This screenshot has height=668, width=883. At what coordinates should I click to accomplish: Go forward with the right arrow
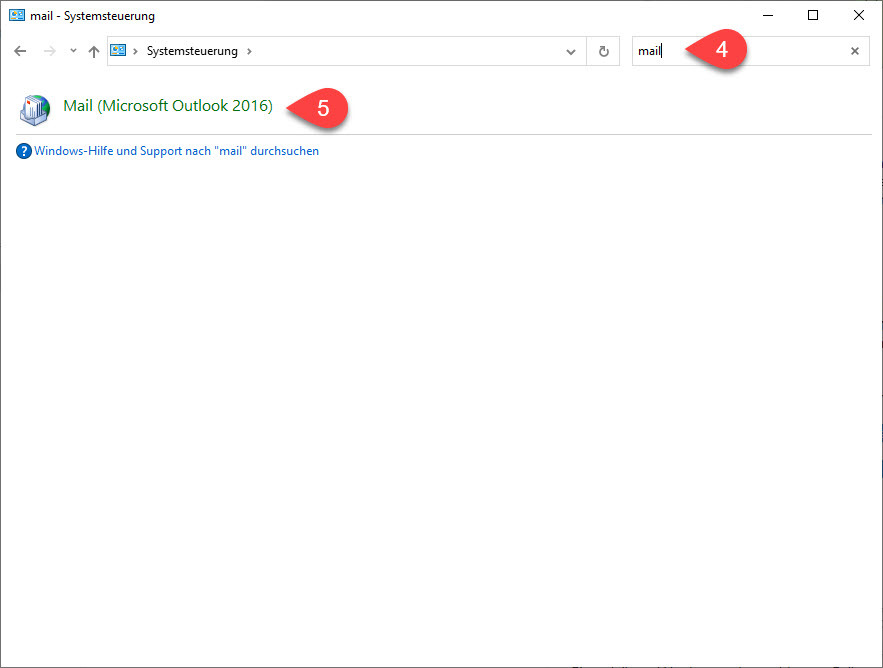tap(50, 51)
